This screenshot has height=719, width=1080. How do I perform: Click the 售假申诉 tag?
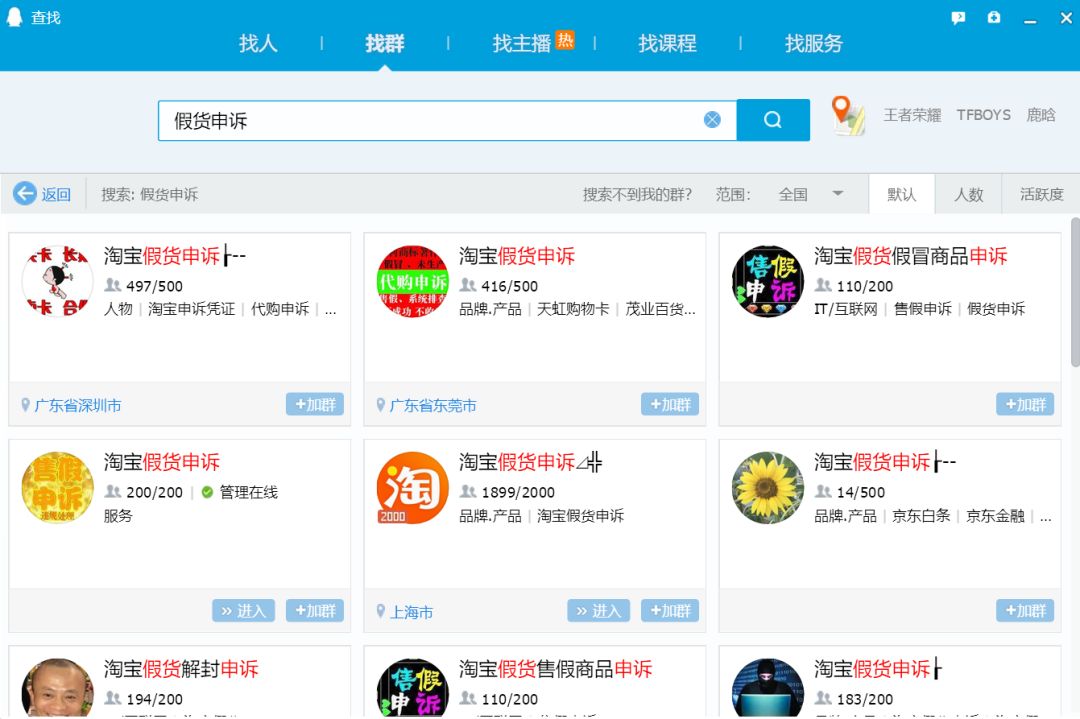pyautogui.click(x=923, y=309)
